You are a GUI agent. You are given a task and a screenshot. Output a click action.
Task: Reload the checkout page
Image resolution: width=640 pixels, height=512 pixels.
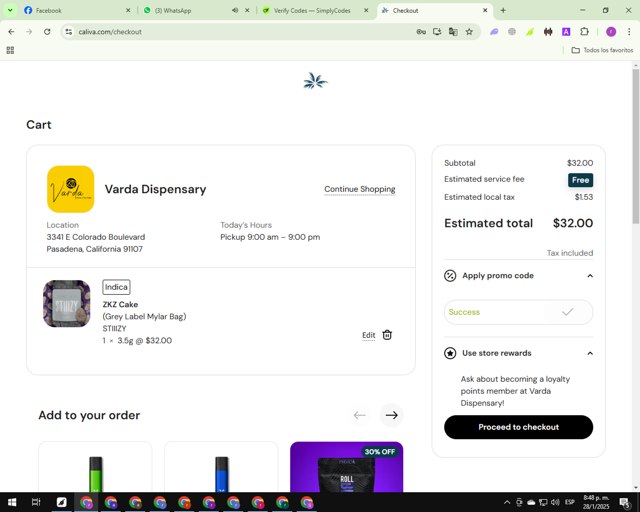click(47, 31)
